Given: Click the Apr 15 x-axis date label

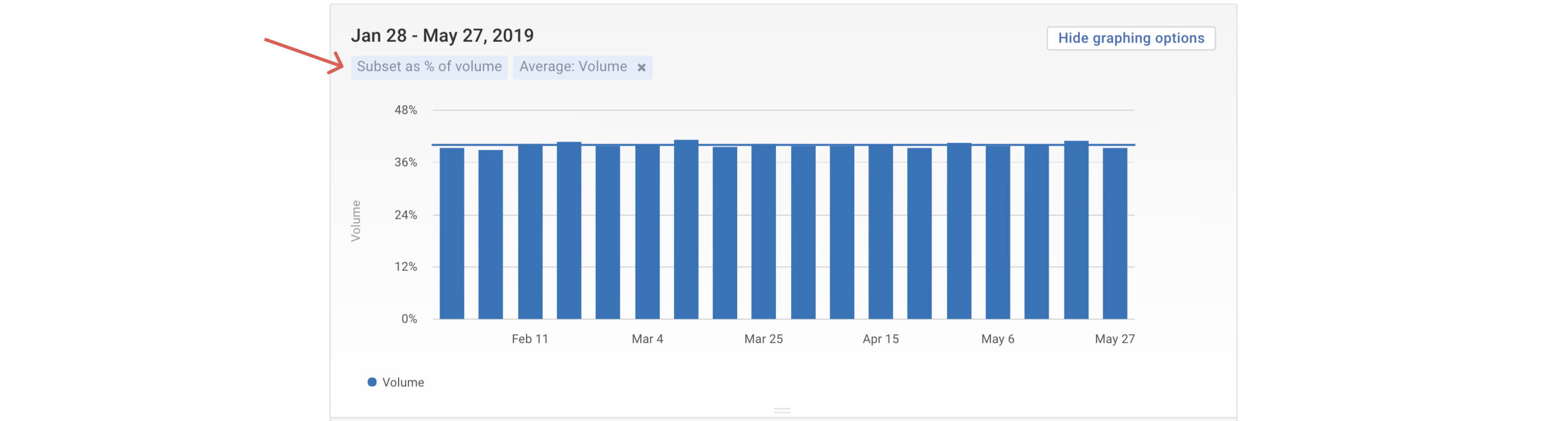Looking at the screenshot, I should pyautogui.click(x=880, y=339).
